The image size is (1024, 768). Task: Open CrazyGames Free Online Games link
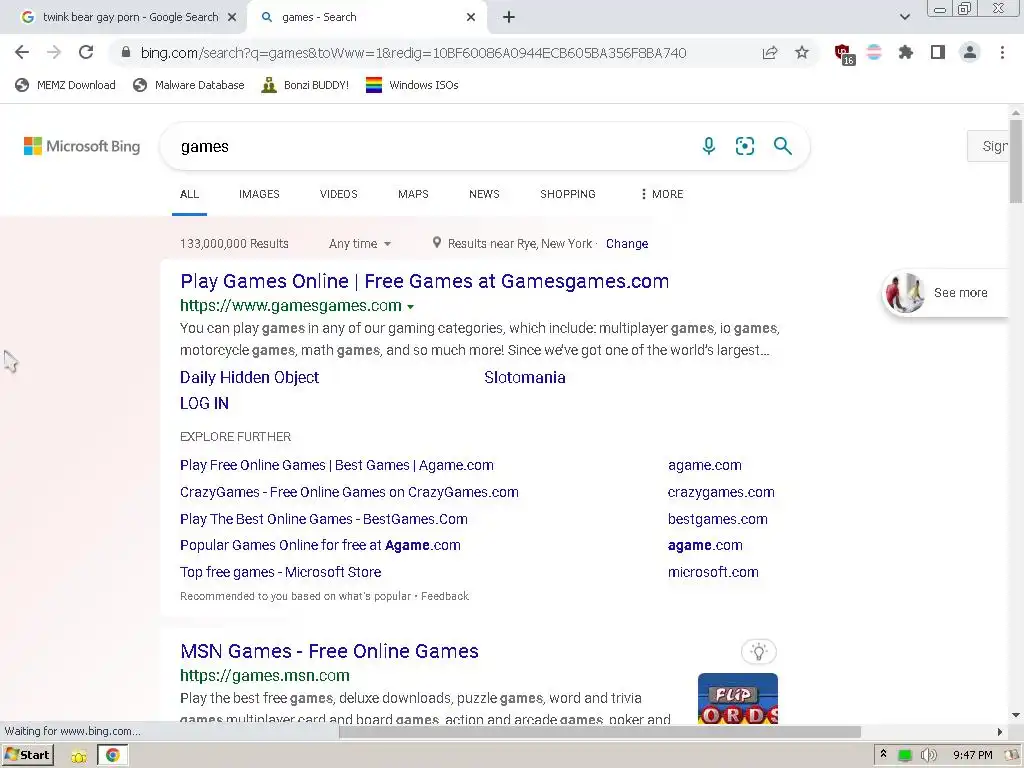coord(349,492)
